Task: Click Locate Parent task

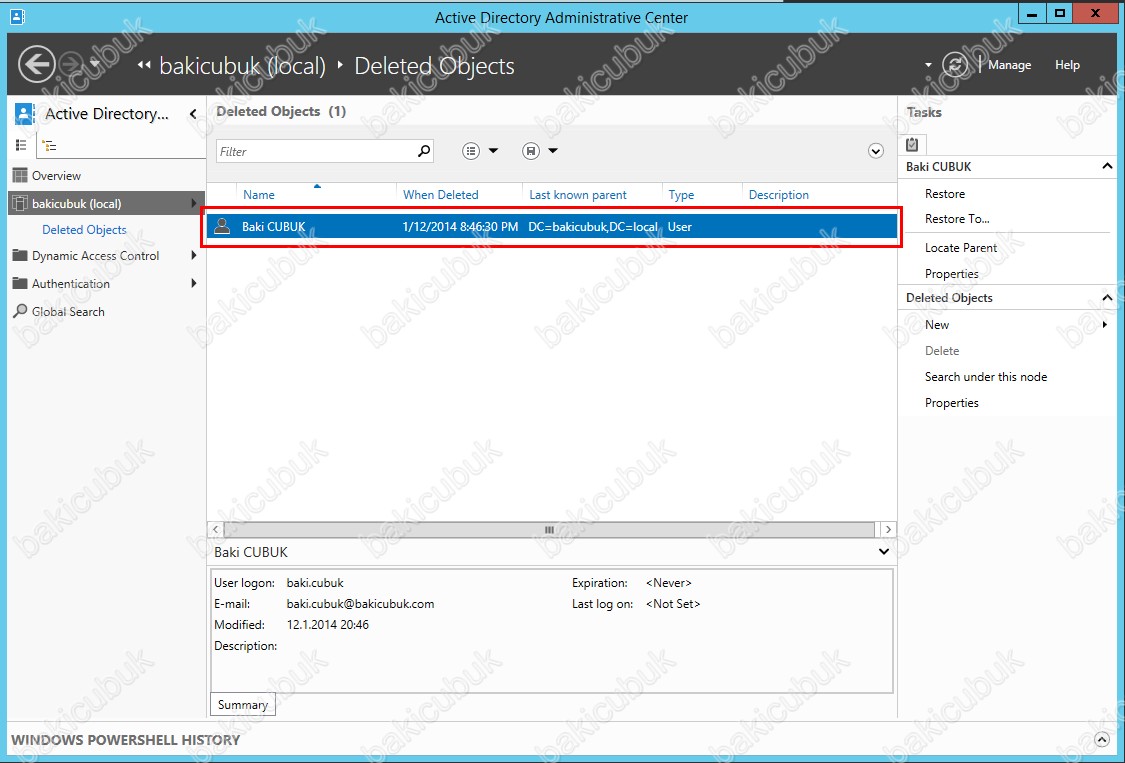Action: point(961,248)
